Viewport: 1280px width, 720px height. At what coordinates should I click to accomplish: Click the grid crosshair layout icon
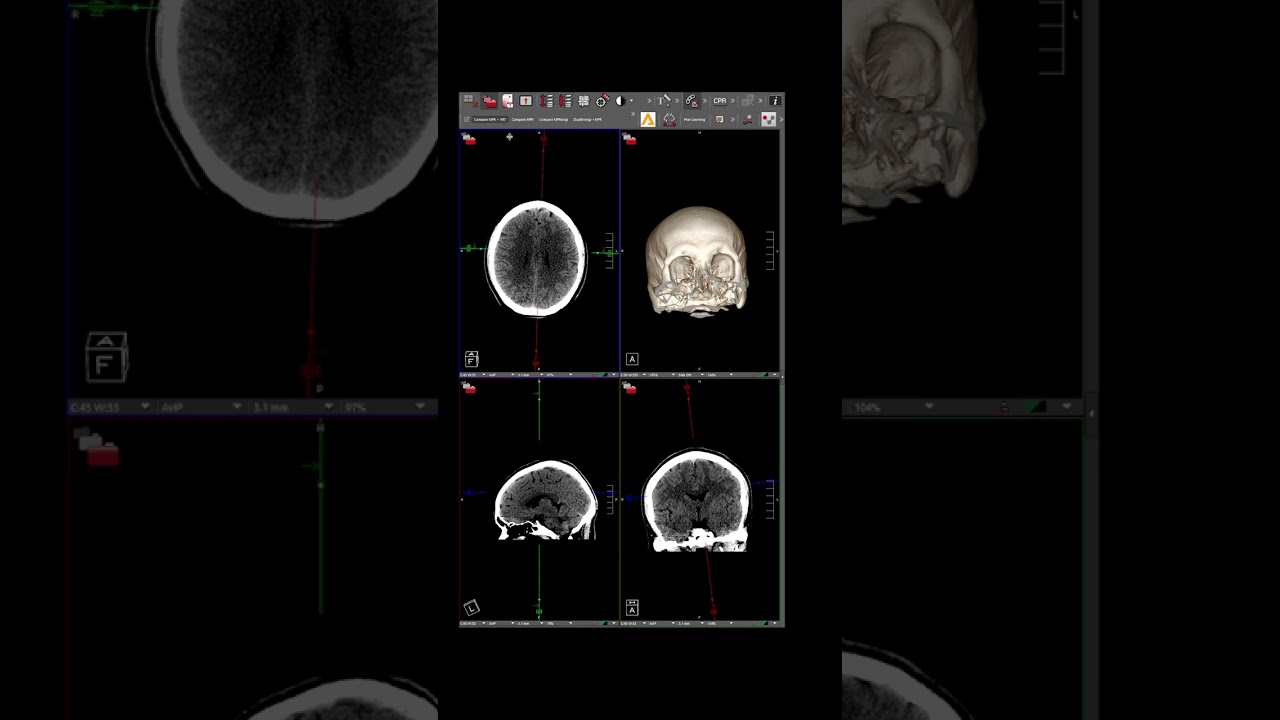click(x=583, y=101)
